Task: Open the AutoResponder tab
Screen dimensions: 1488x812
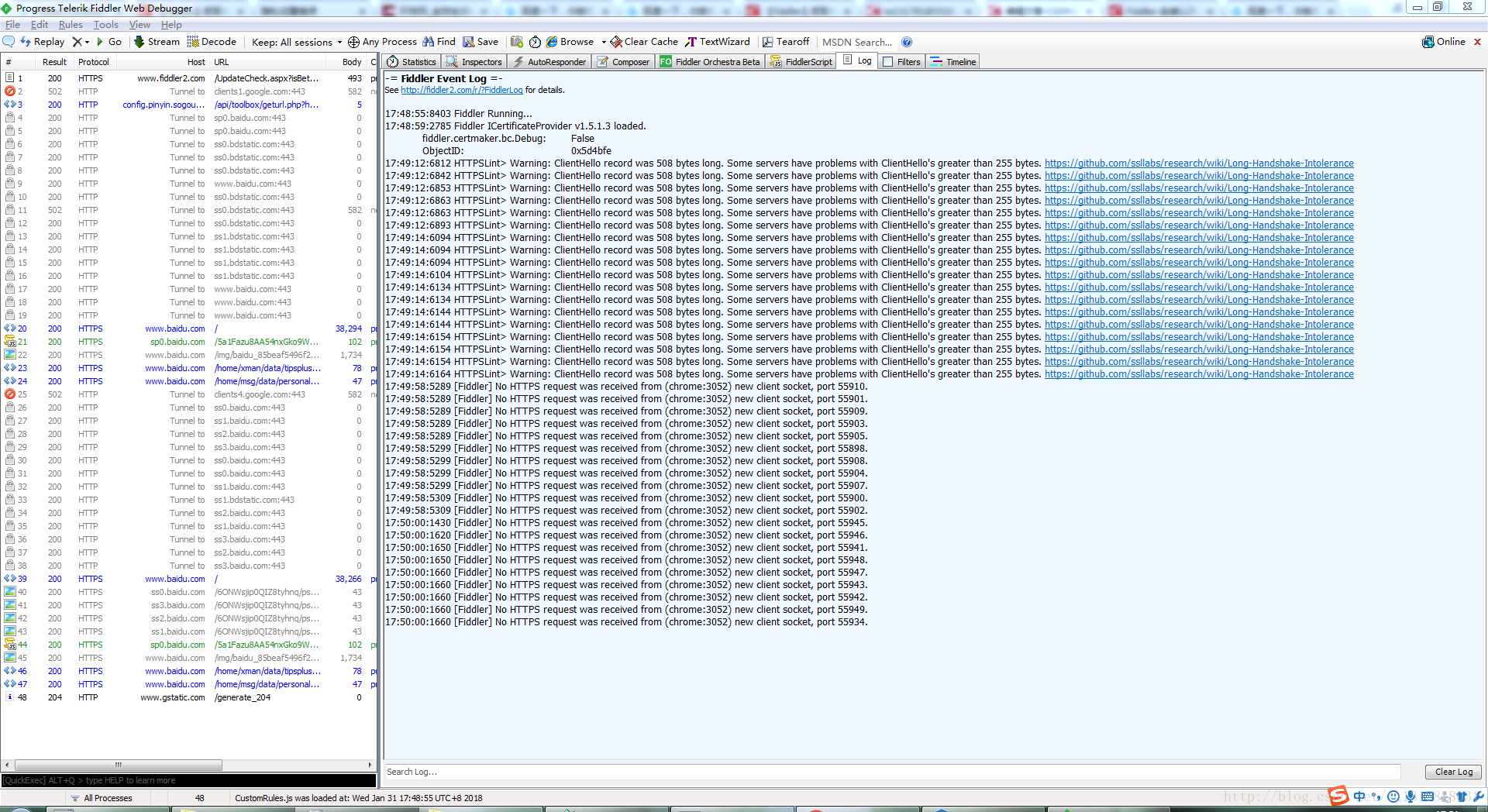Action: tap(549, 62)
